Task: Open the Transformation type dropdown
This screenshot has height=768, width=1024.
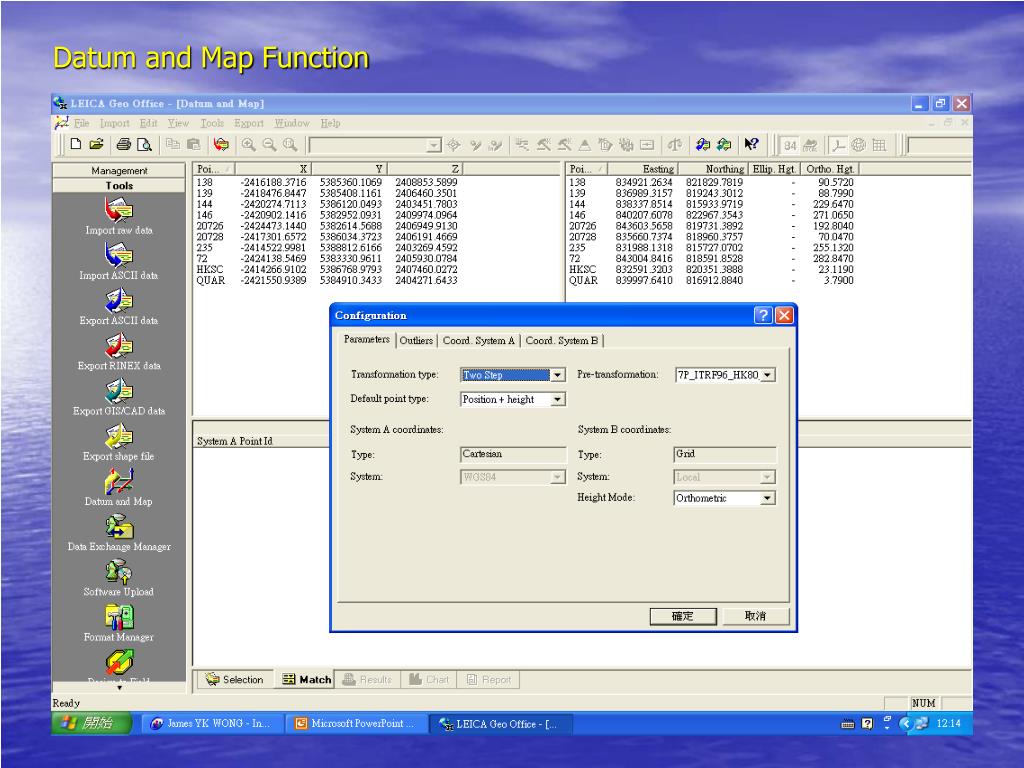Action: pos(557,375)
